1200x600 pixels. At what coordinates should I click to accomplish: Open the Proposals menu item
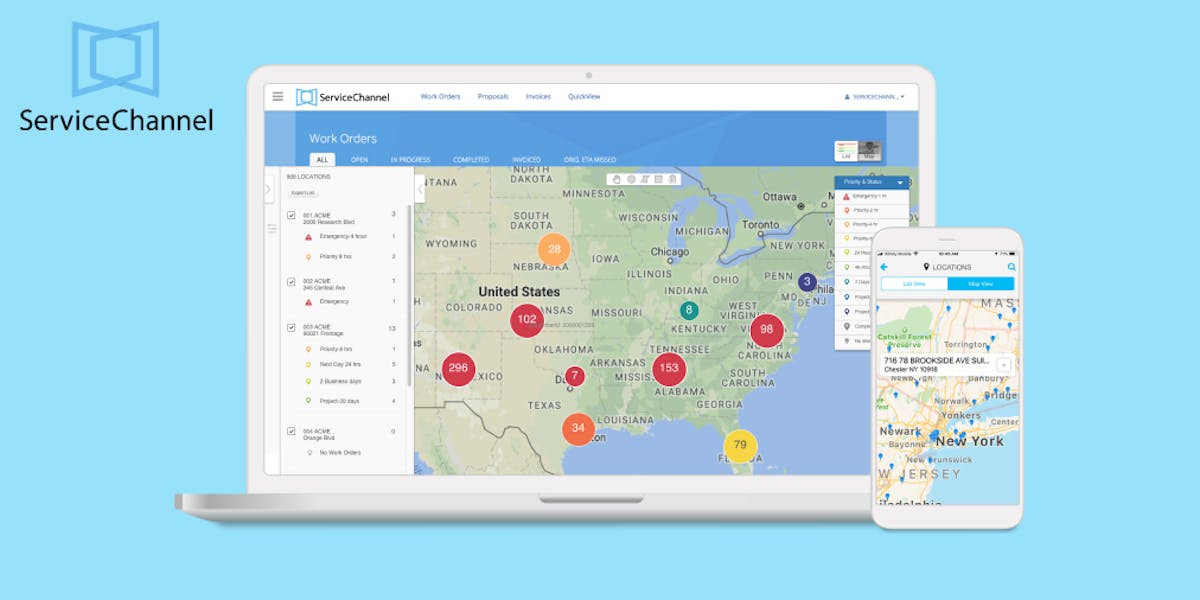tap(495, 96)
